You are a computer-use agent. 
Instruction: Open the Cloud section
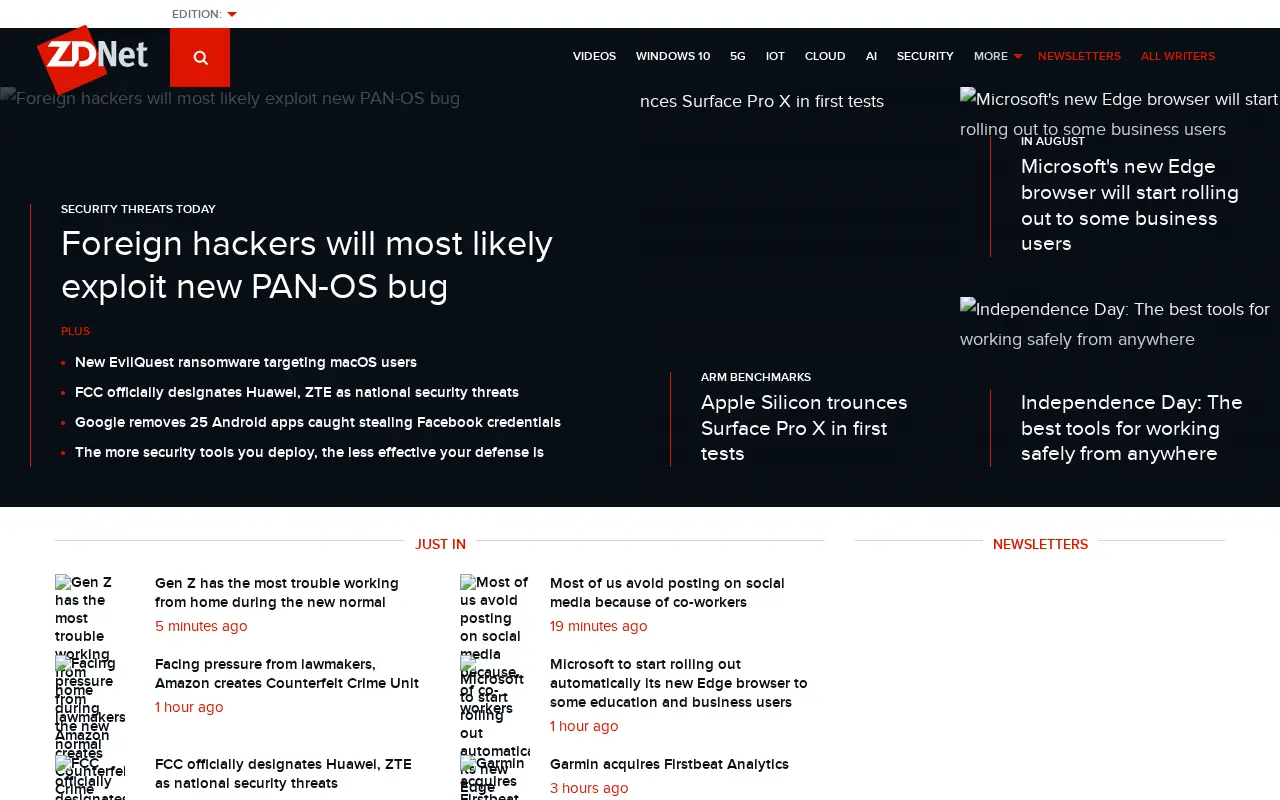pyautogui.click(x=825, y=56)
